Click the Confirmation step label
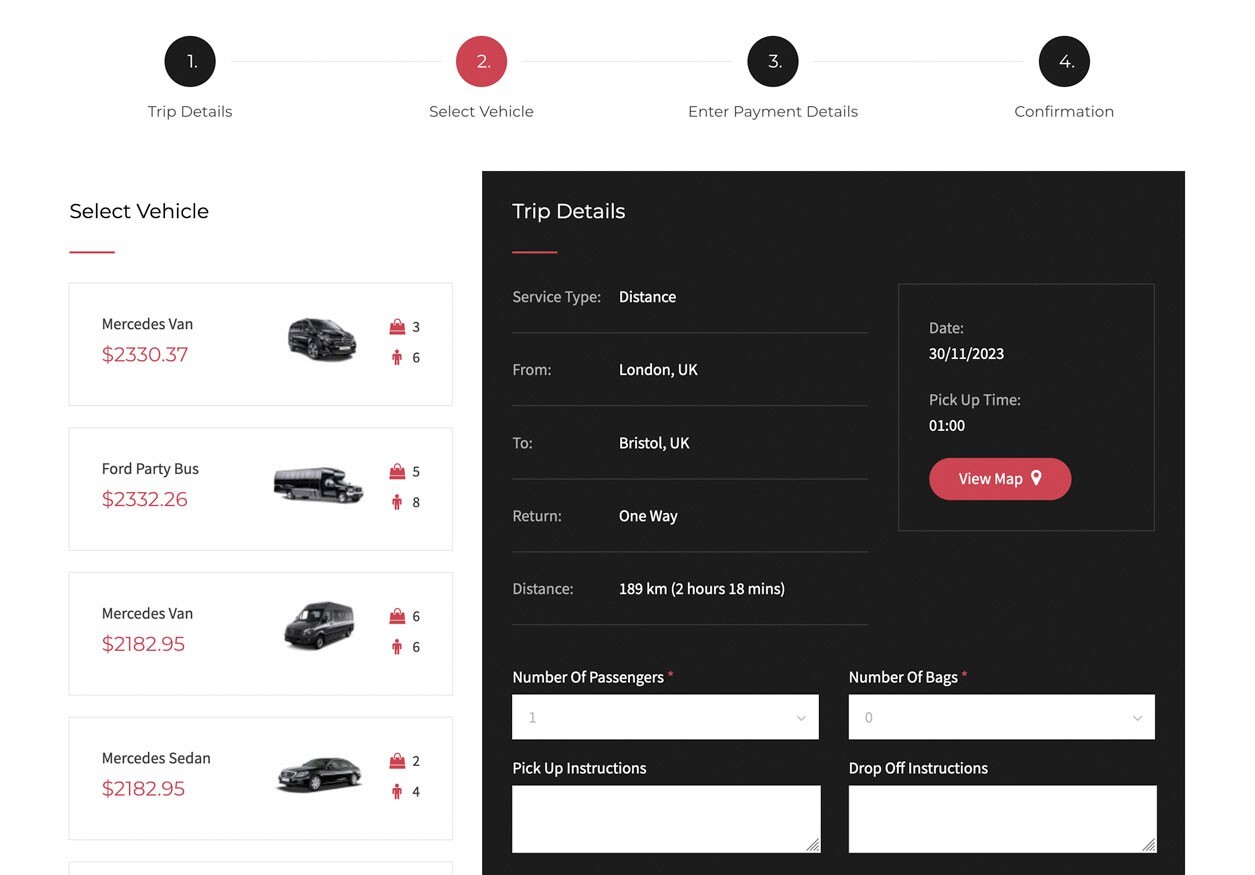 click(1064, 111)
